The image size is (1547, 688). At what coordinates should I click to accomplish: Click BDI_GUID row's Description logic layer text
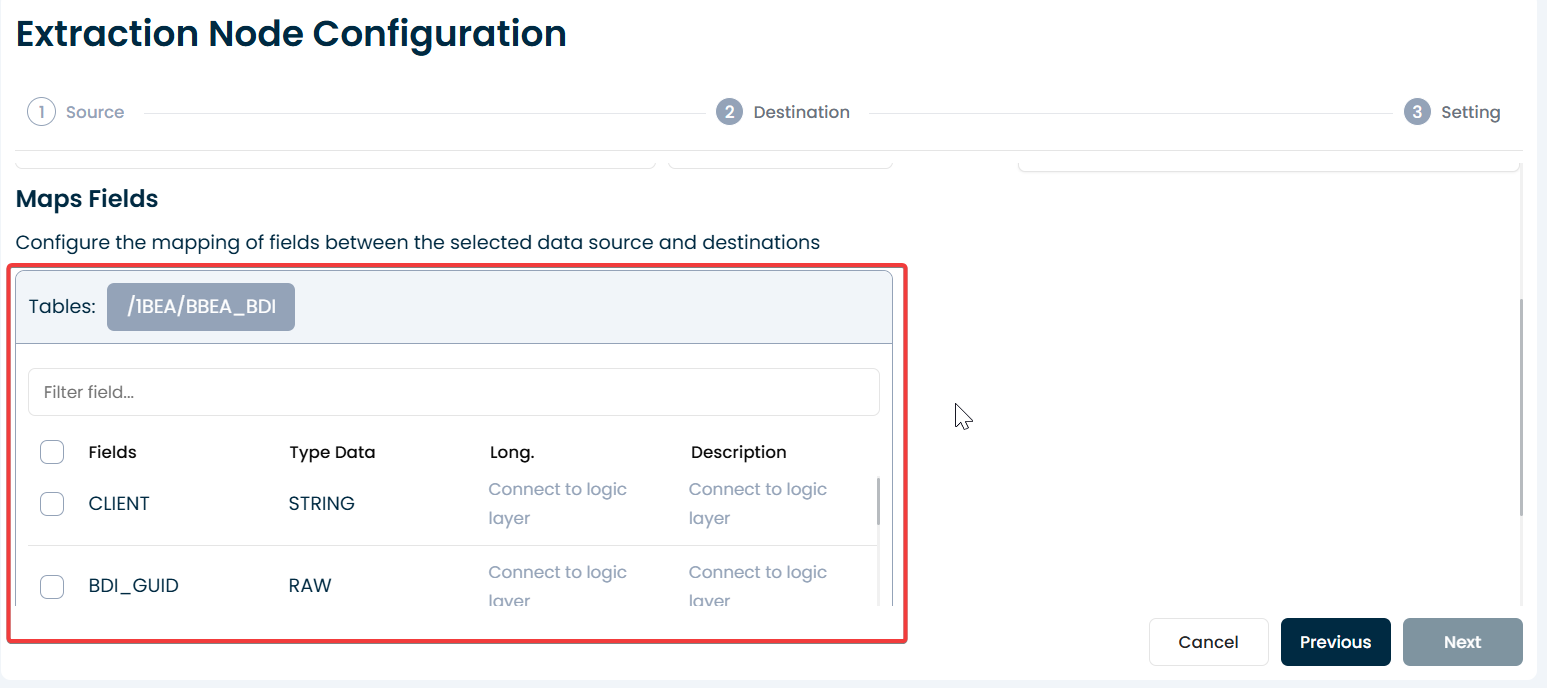pos(757,585)
